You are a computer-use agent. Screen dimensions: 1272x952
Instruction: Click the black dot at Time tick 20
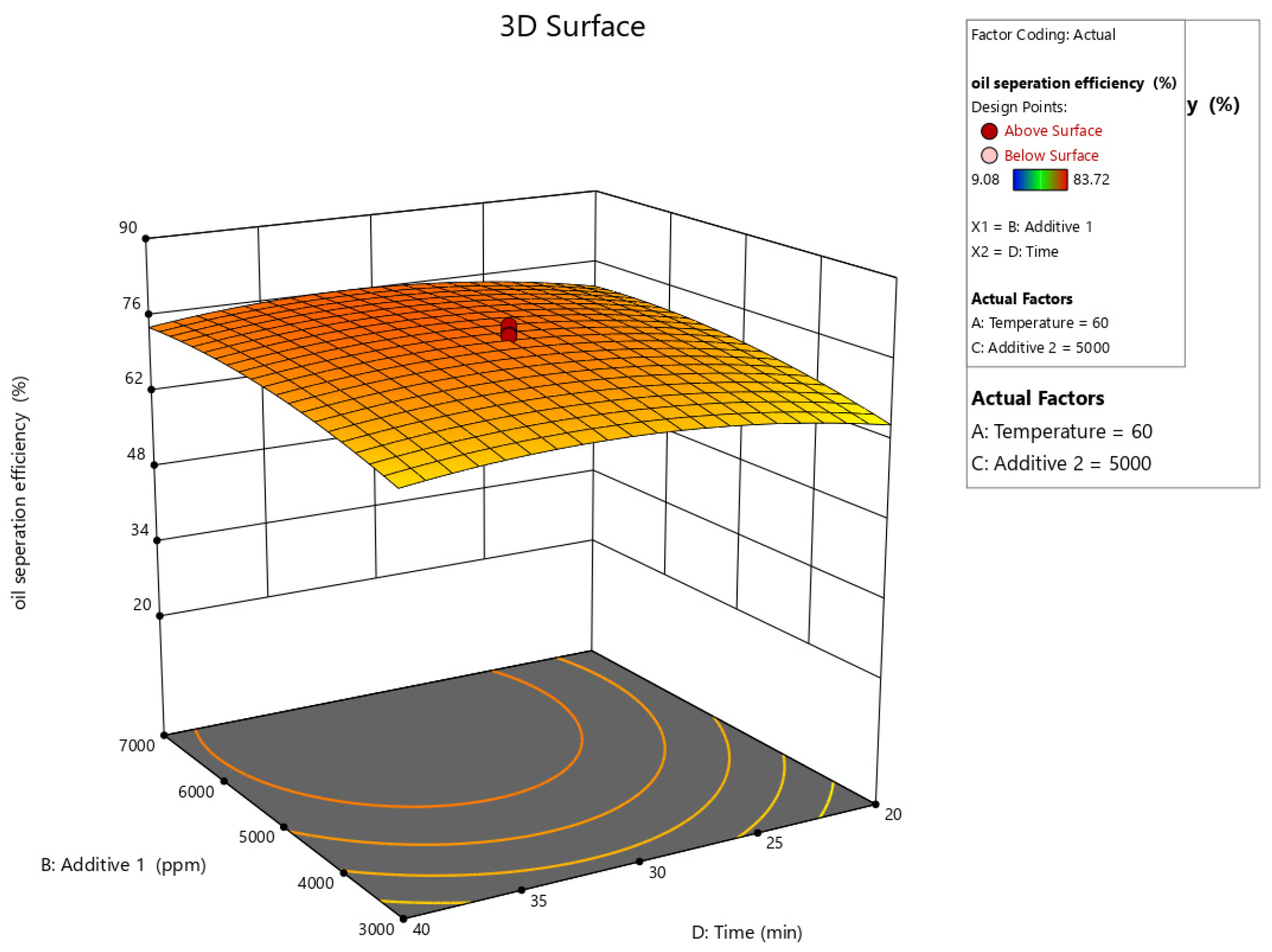[875, 804]
